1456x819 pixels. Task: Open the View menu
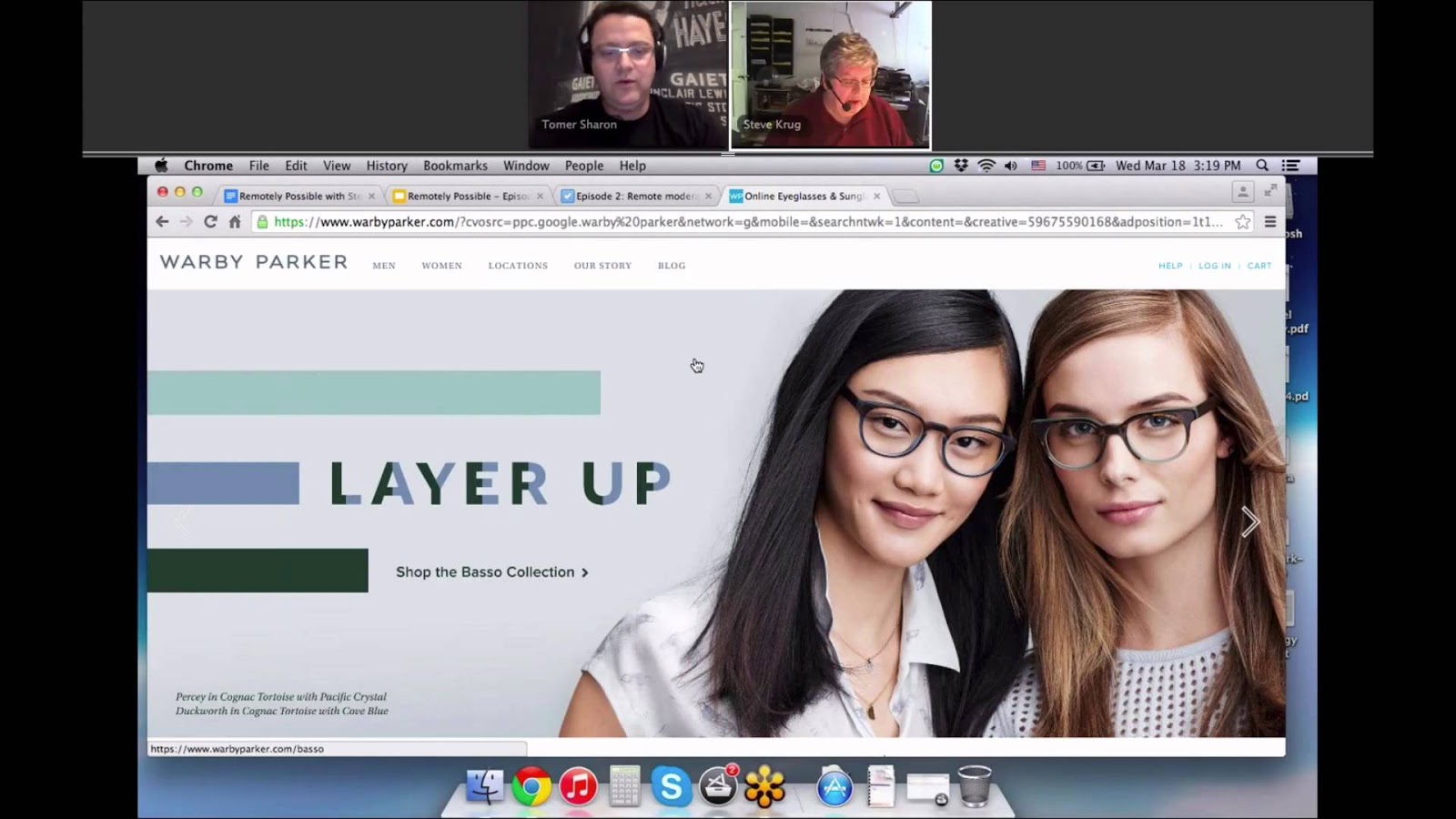coord(337,166)
